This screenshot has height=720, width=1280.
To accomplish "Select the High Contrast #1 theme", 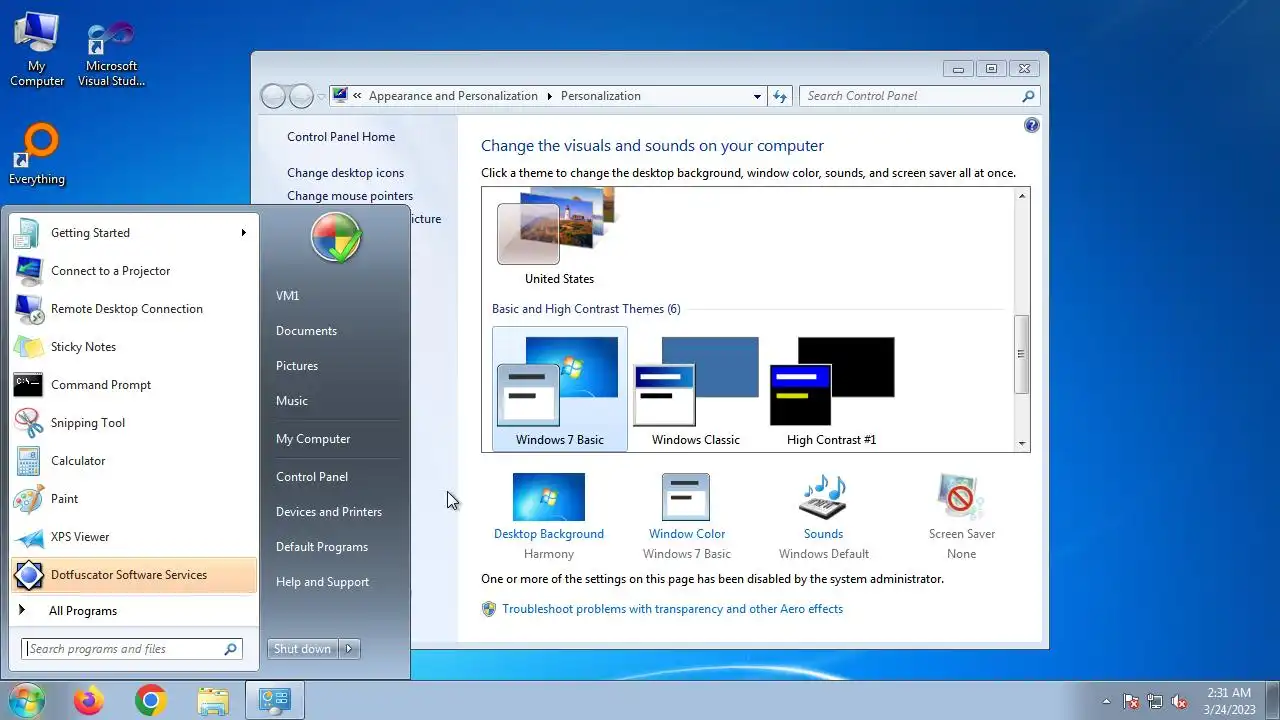I will tap(832, 389).
